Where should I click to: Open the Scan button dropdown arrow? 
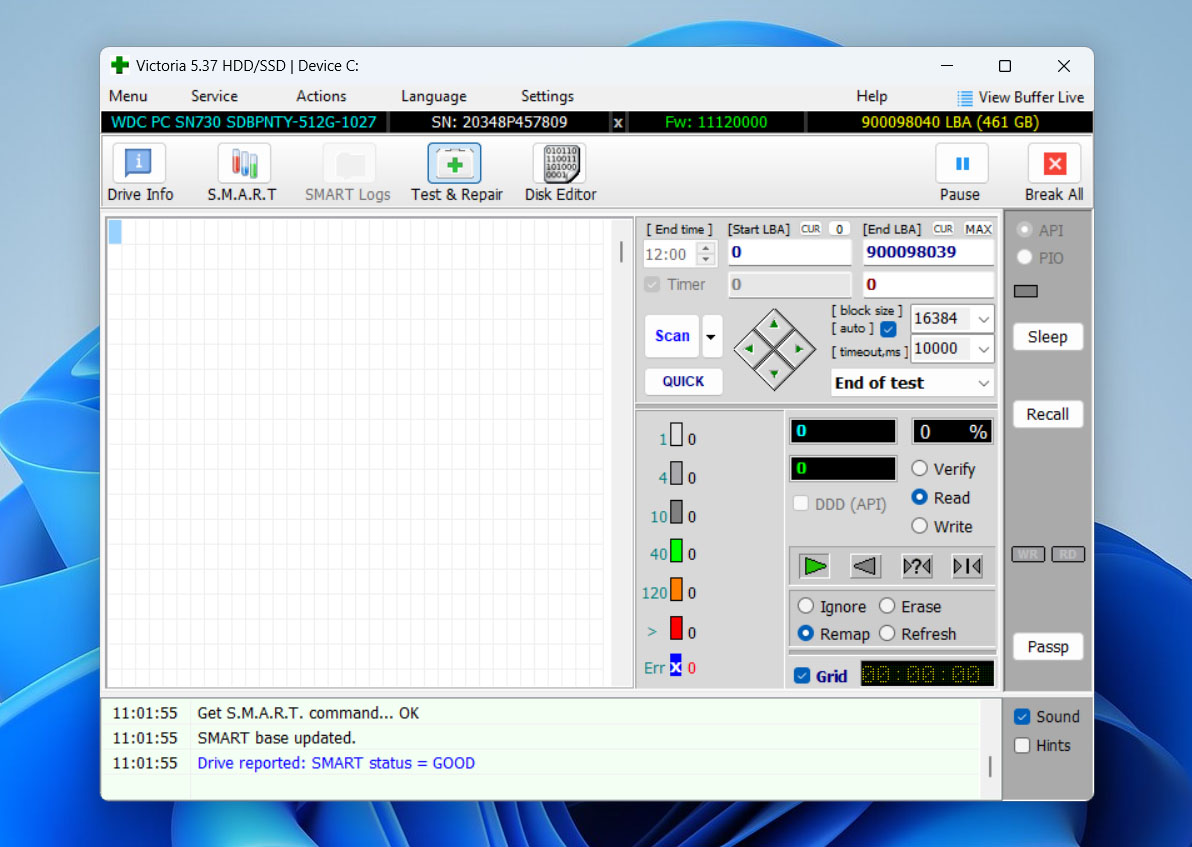click(711, 336)
